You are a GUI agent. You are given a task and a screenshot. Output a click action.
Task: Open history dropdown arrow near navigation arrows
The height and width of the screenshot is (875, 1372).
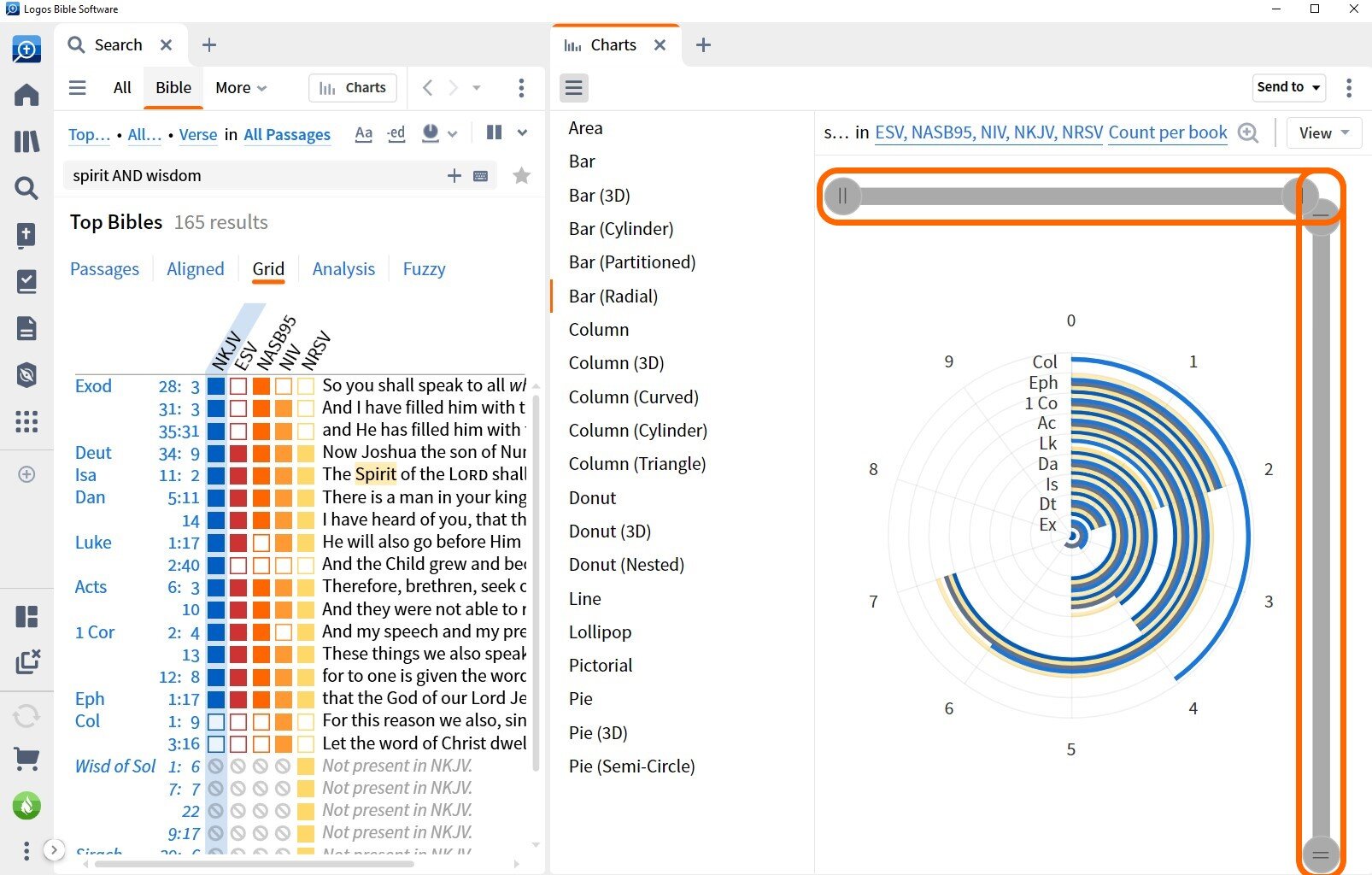(477, 87)
